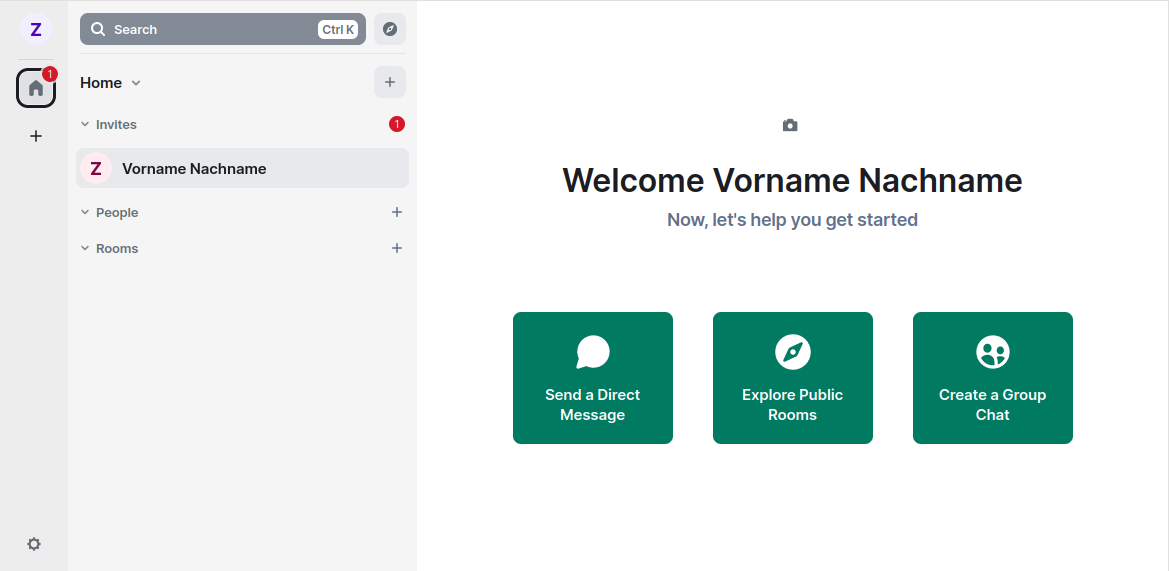Click 'Now, let's help you get started' text
The image size is (1169, 571).
pyautogui.click(x=792, y=220)
